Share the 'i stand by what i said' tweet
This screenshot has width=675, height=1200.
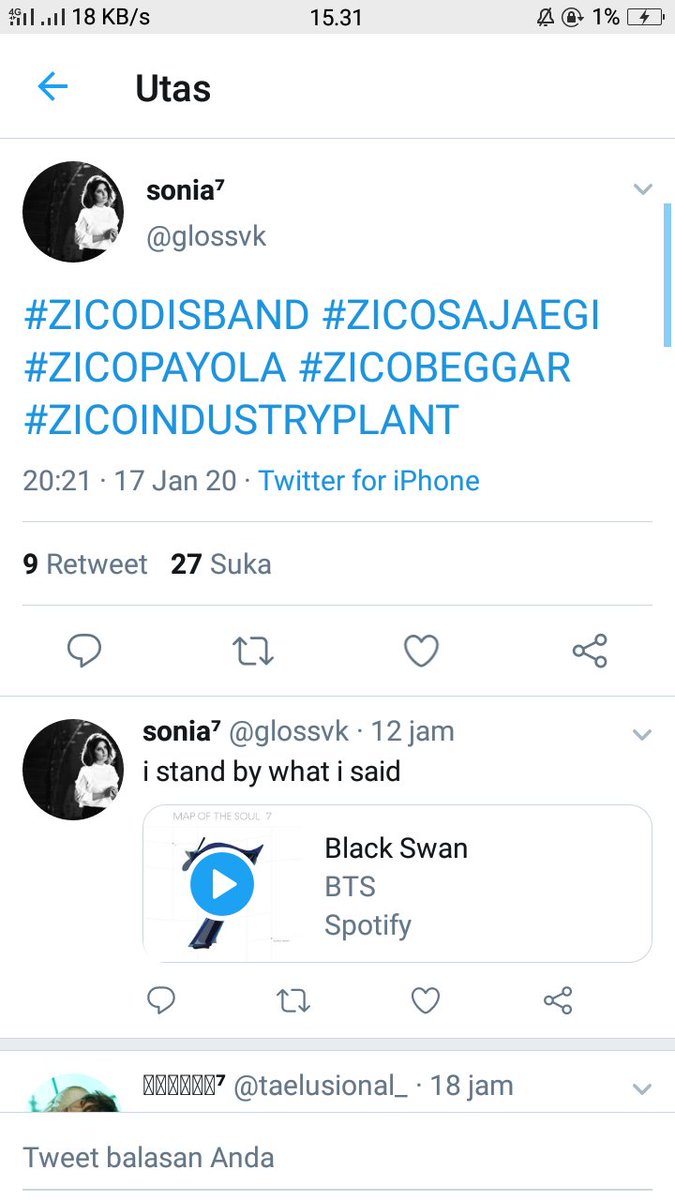point(558,1000)
